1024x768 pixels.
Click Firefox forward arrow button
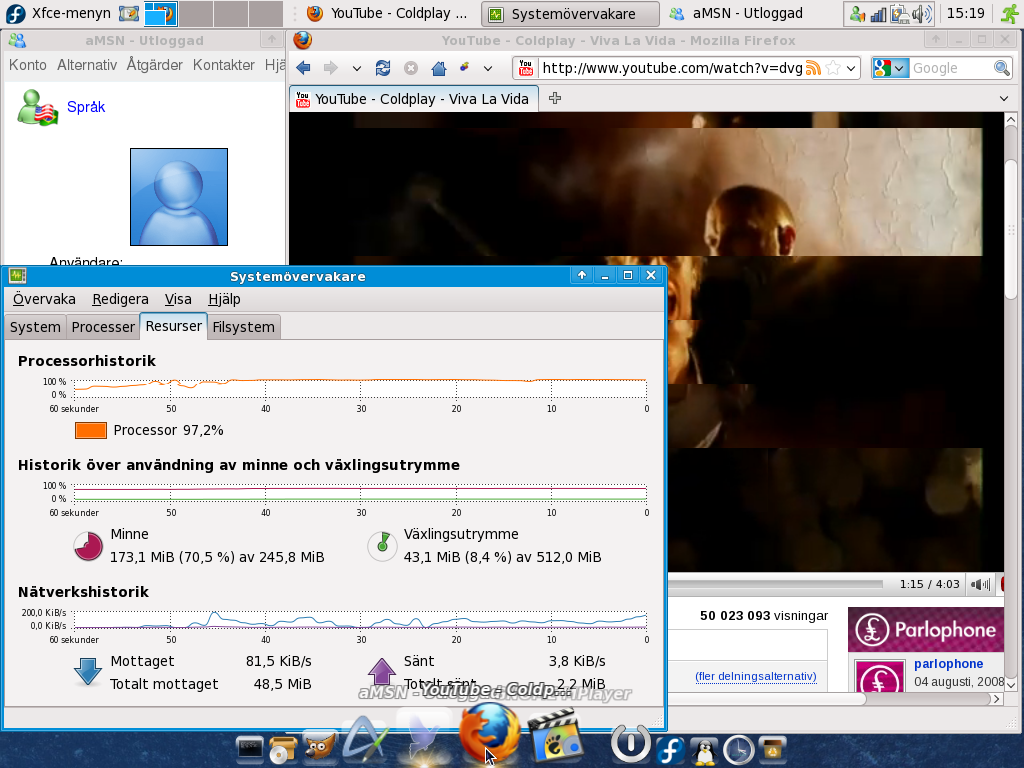pos(331,67)
